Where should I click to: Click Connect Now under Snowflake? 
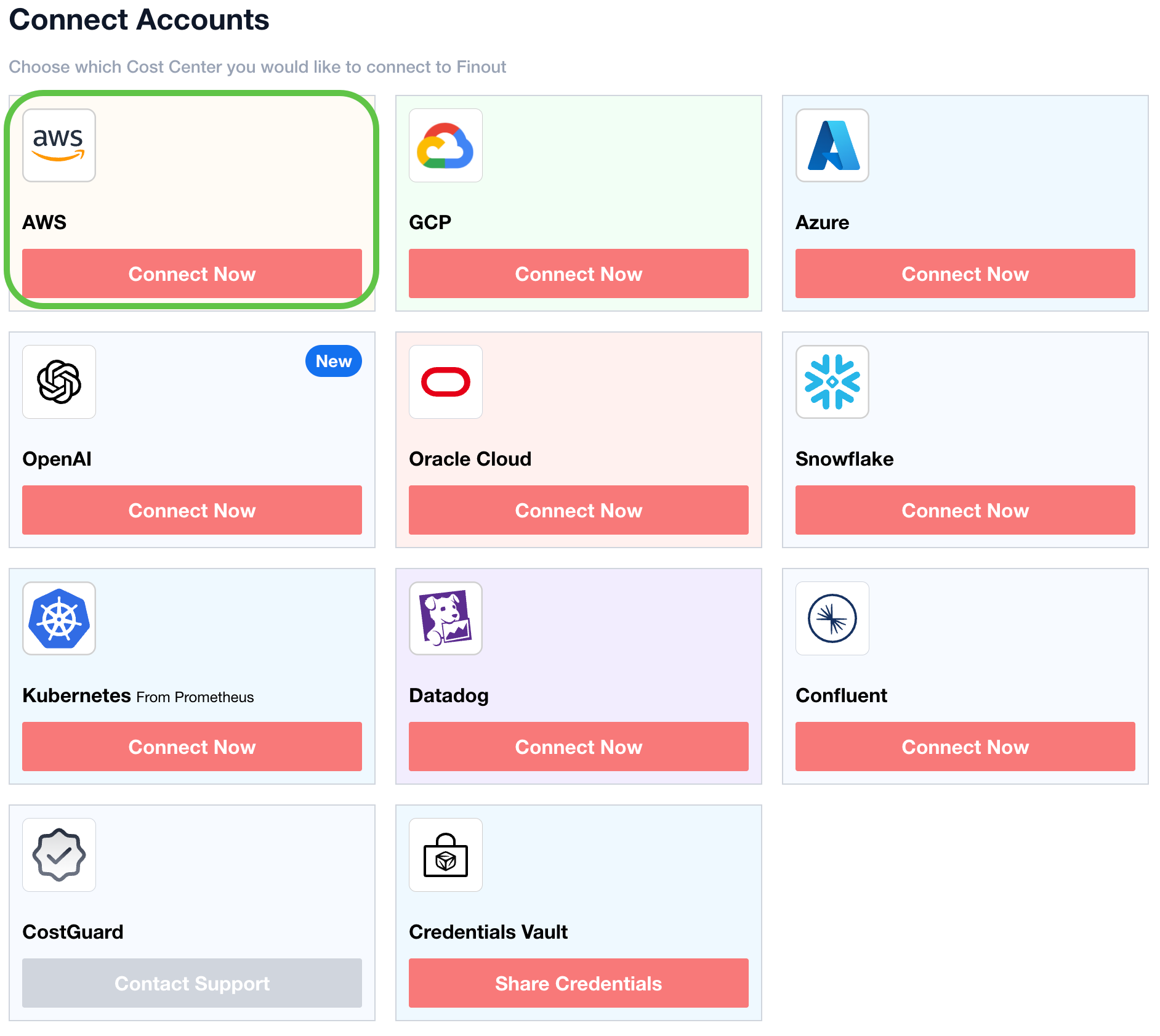(965, 510)
